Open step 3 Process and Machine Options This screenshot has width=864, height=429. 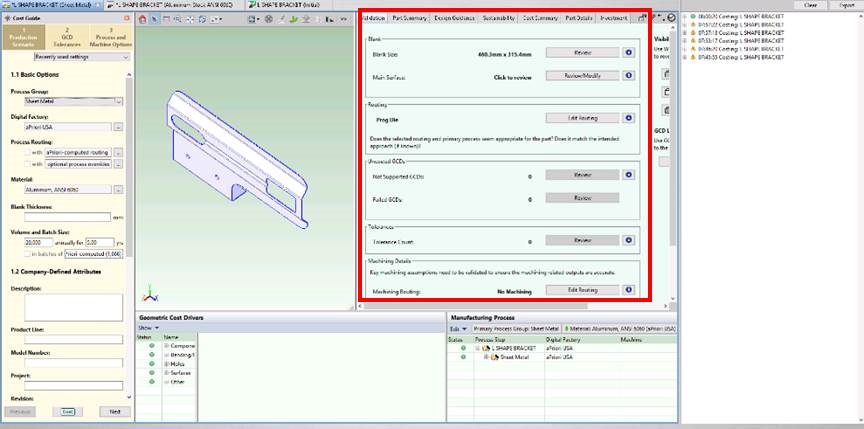pyautogui.click(x=111, y=37)
